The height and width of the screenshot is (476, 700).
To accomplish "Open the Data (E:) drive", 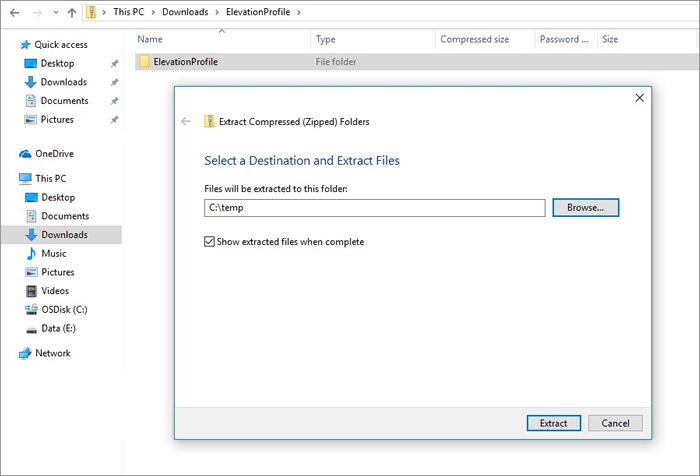I will pos(58,328).
